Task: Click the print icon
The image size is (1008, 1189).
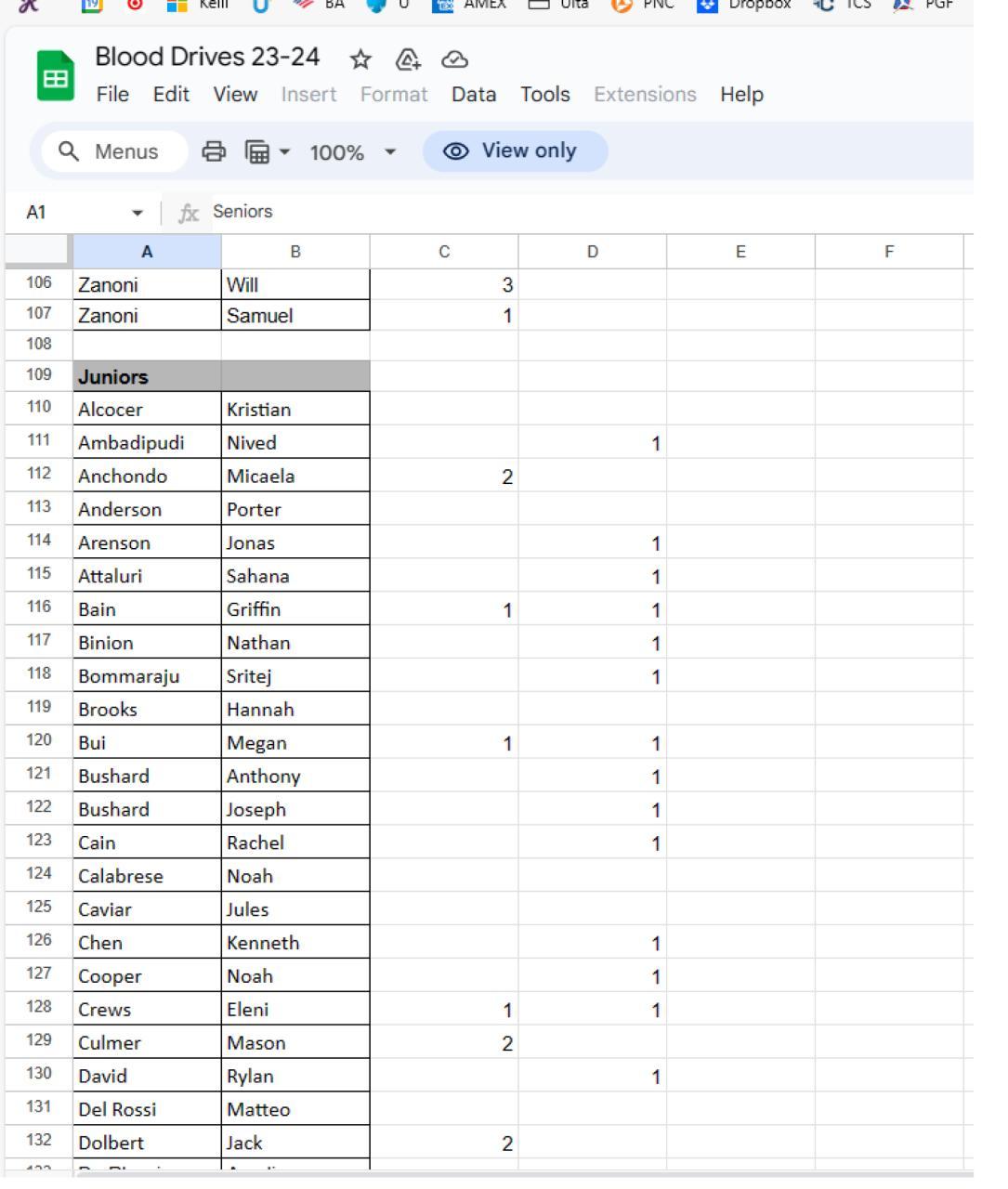Action: point(215,151)
